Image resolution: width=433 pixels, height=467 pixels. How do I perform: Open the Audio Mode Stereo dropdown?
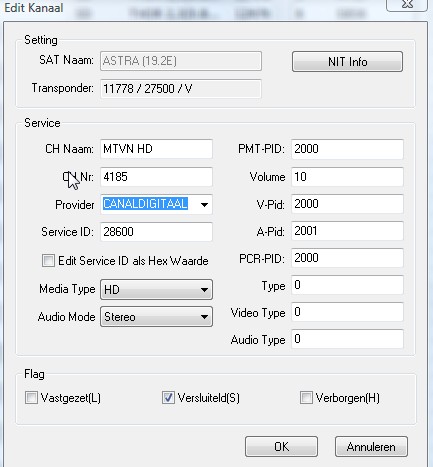click(x=156, y=317)
